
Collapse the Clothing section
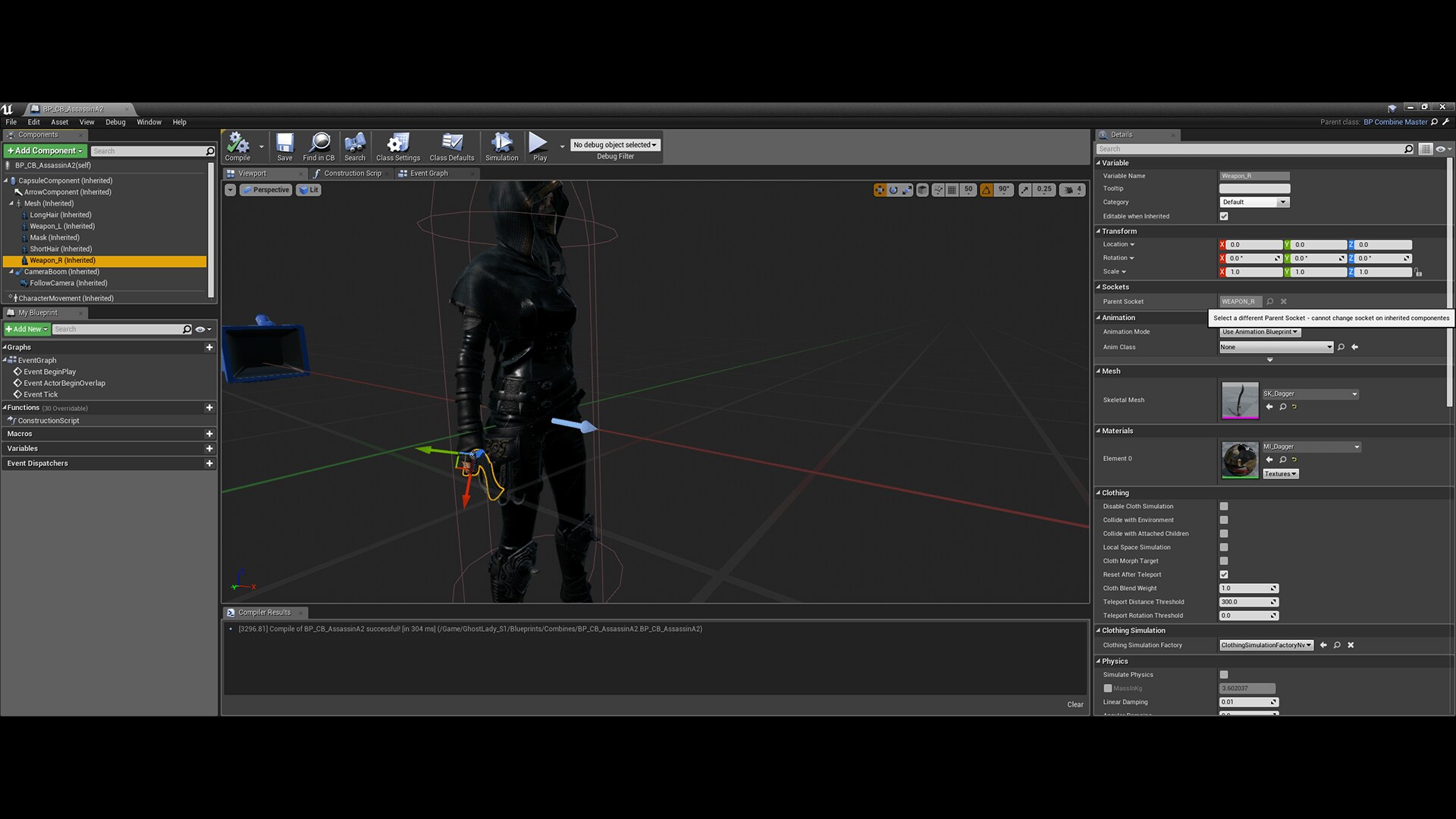pos(1115,493)
